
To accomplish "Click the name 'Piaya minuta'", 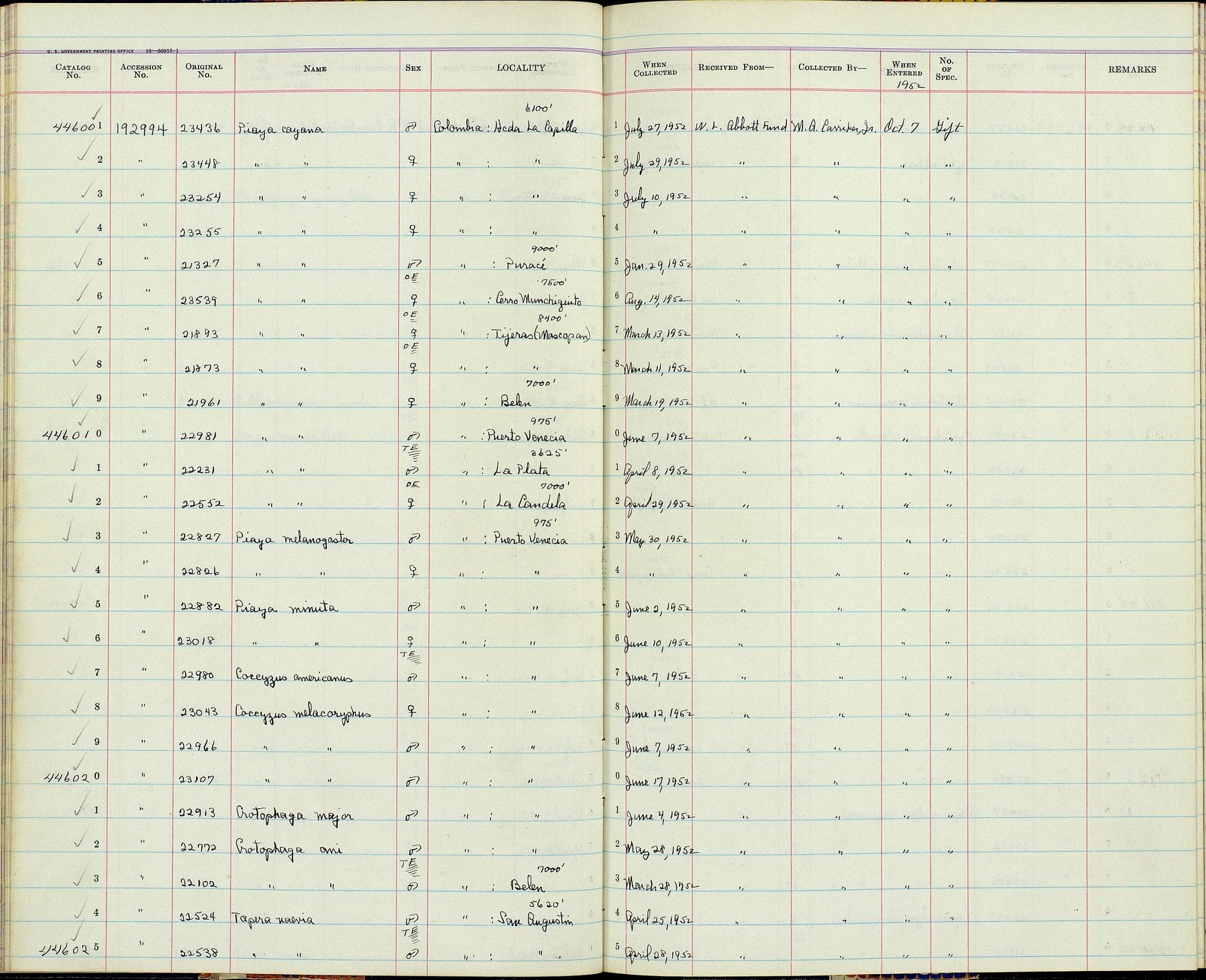I will click(287, 608).
